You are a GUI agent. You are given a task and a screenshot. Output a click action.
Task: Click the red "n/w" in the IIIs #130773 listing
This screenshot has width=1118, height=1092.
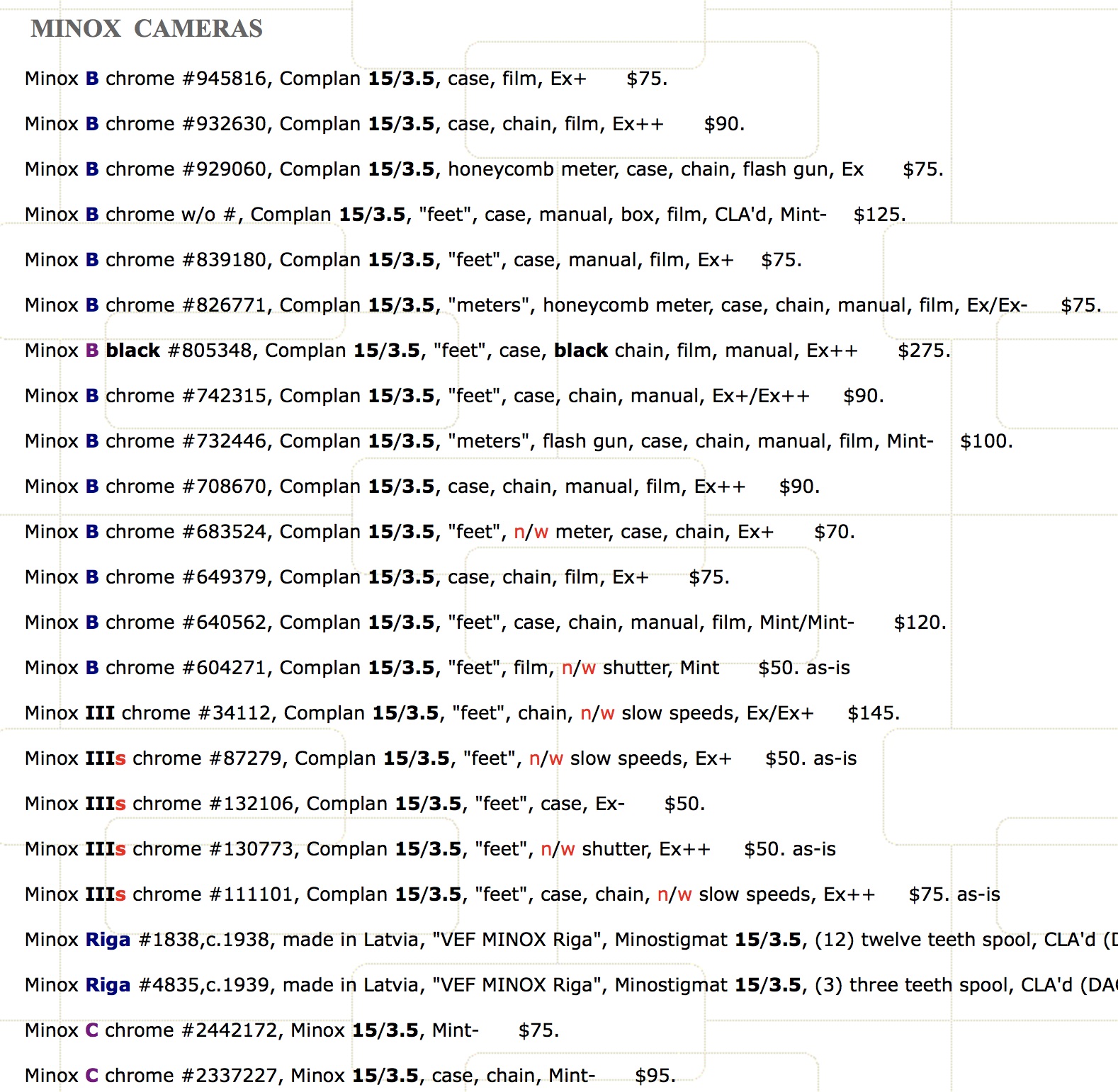point(558,849)
